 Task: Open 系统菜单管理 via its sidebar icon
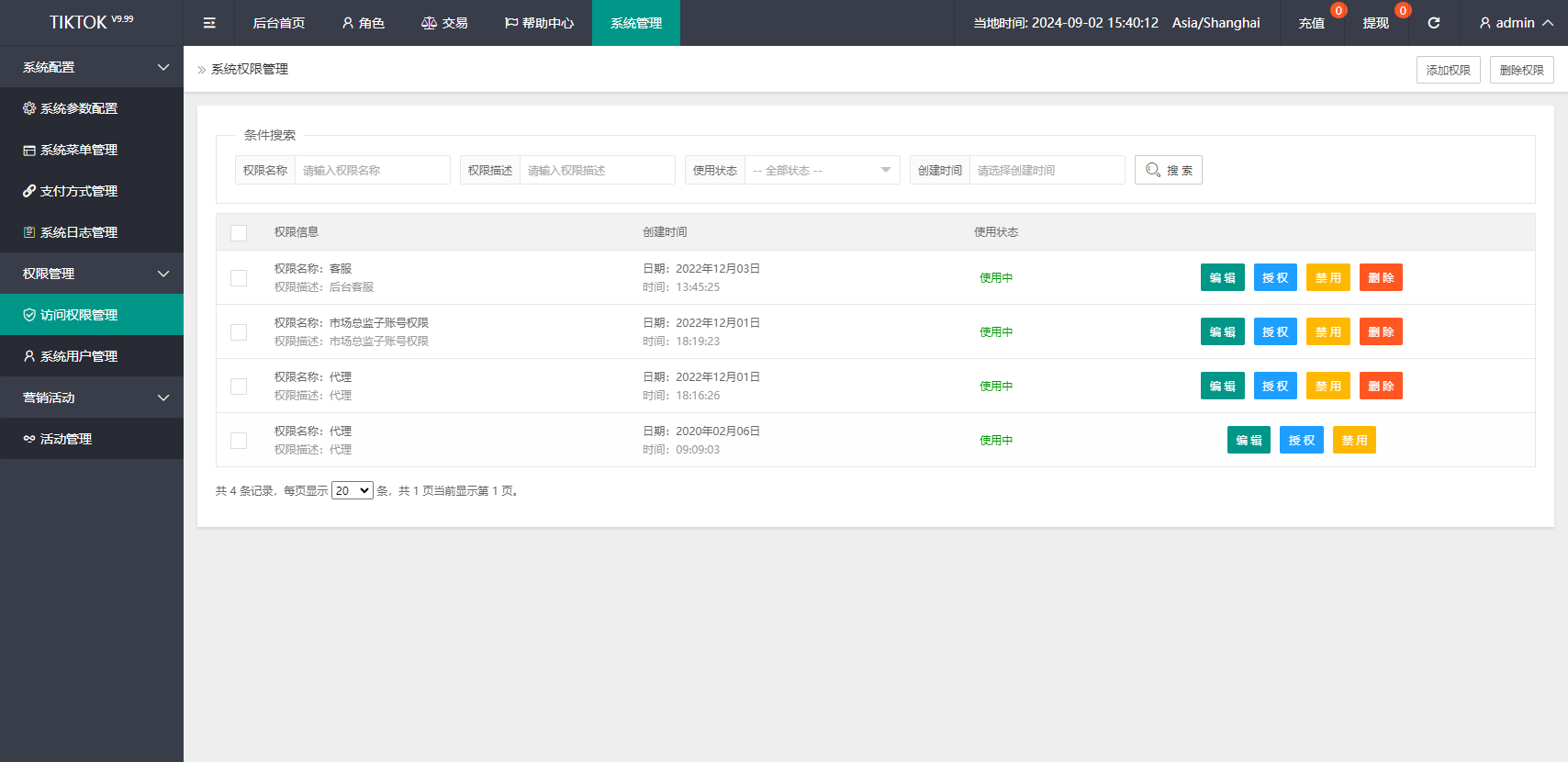(29, 150)
